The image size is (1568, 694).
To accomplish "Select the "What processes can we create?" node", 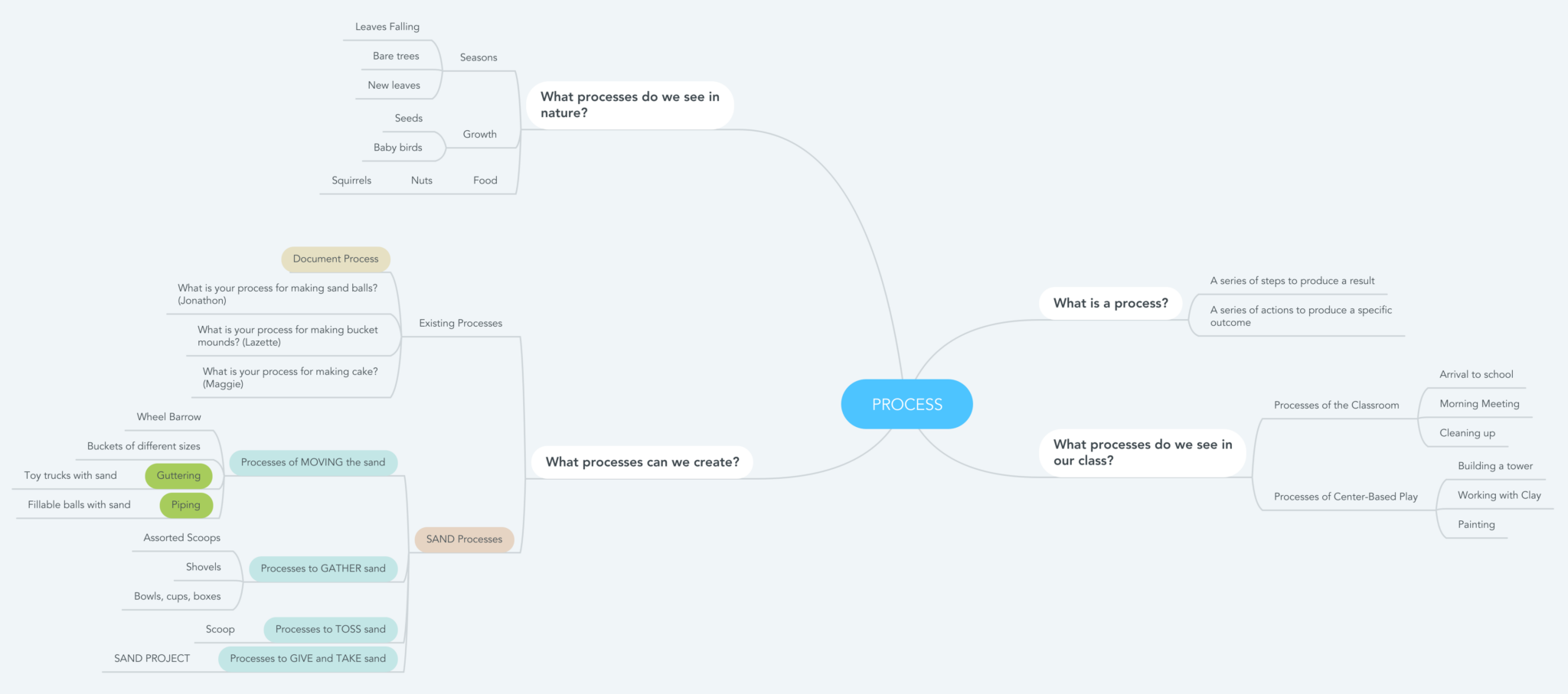I will [x=642, y=462].
